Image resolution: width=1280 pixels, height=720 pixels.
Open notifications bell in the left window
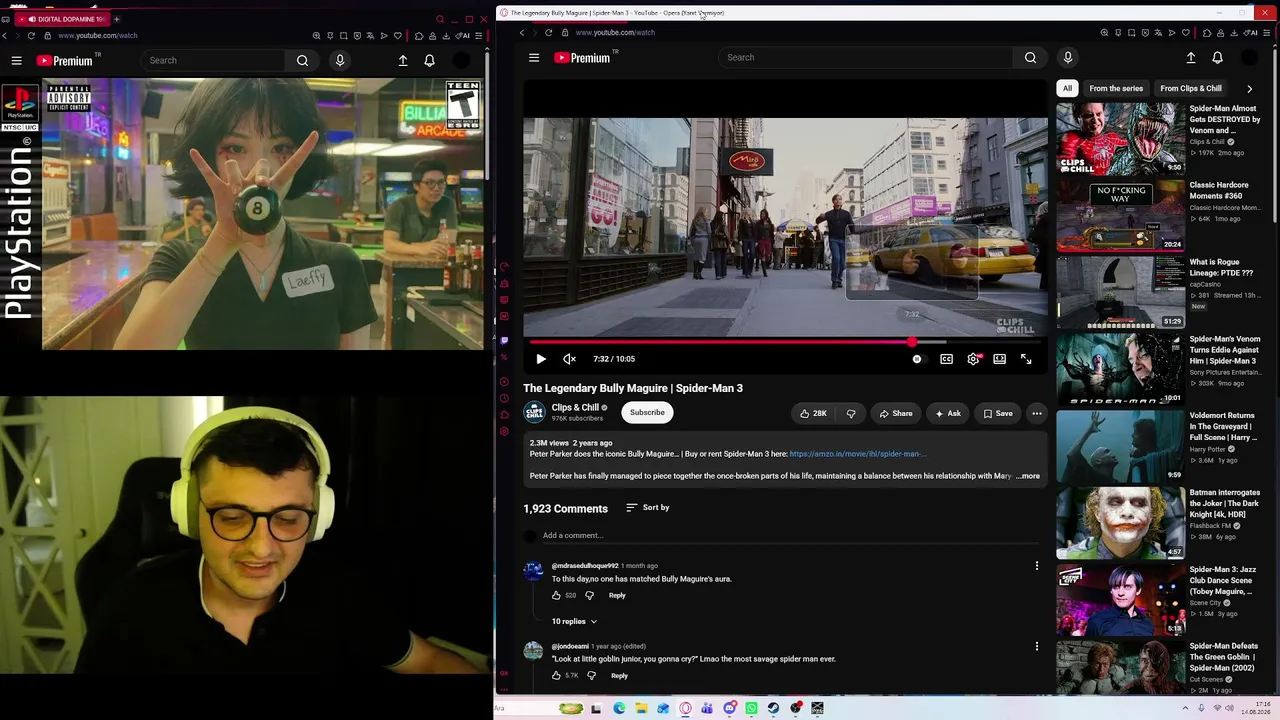(x=430, y=61)
